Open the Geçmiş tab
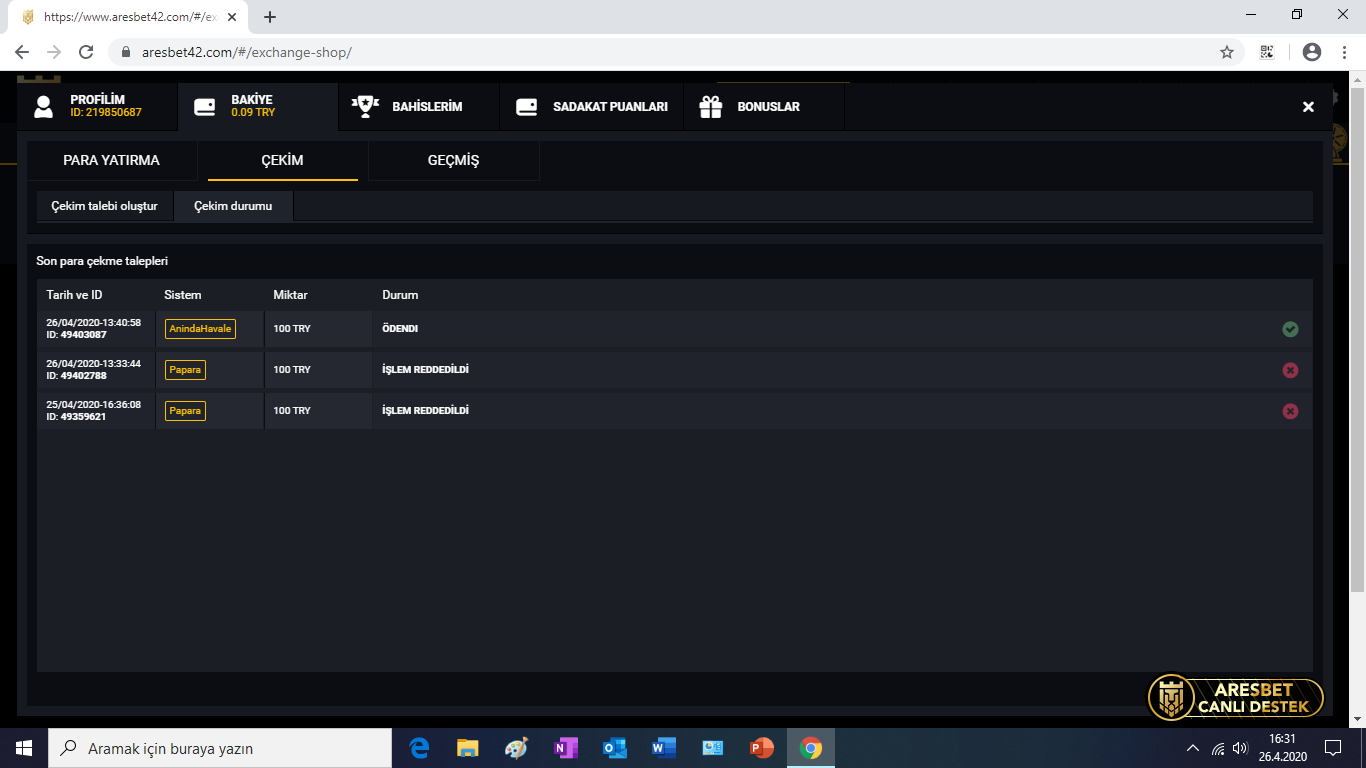Image resolution: width=1366 pixels, height=768 pixels. 454,160
